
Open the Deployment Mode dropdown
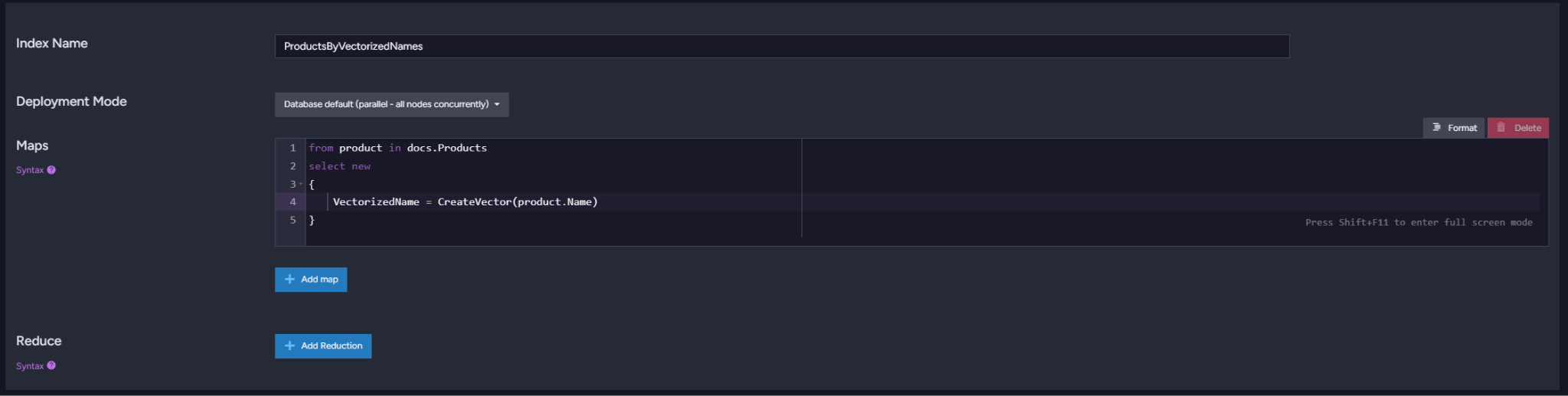[391, 104]
